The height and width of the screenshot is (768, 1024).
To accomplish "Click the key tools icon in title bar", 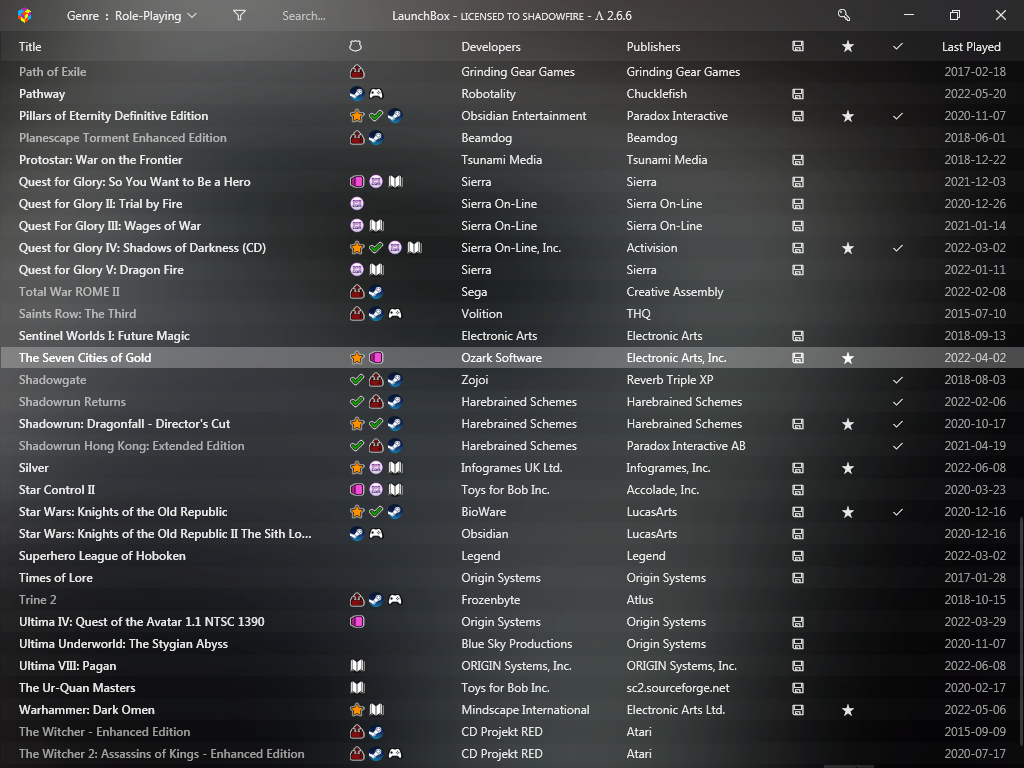I will [x=844, y=15].
